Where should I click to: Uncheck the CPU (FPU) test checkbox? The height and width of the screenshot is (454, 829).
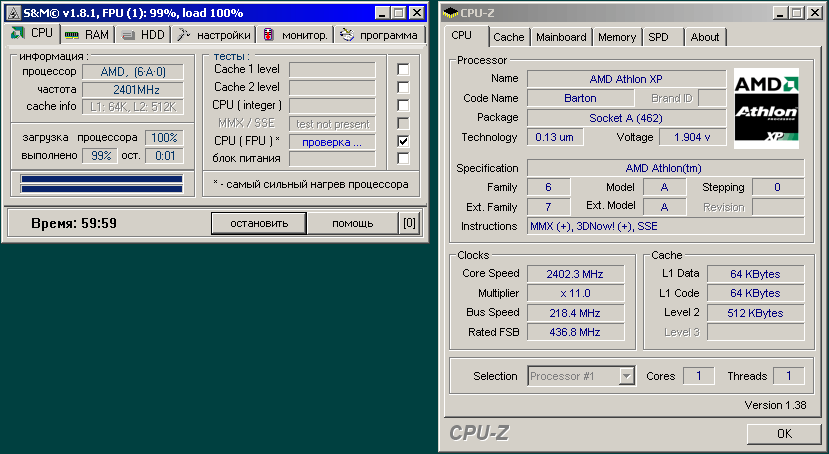[x=403, y=141]
